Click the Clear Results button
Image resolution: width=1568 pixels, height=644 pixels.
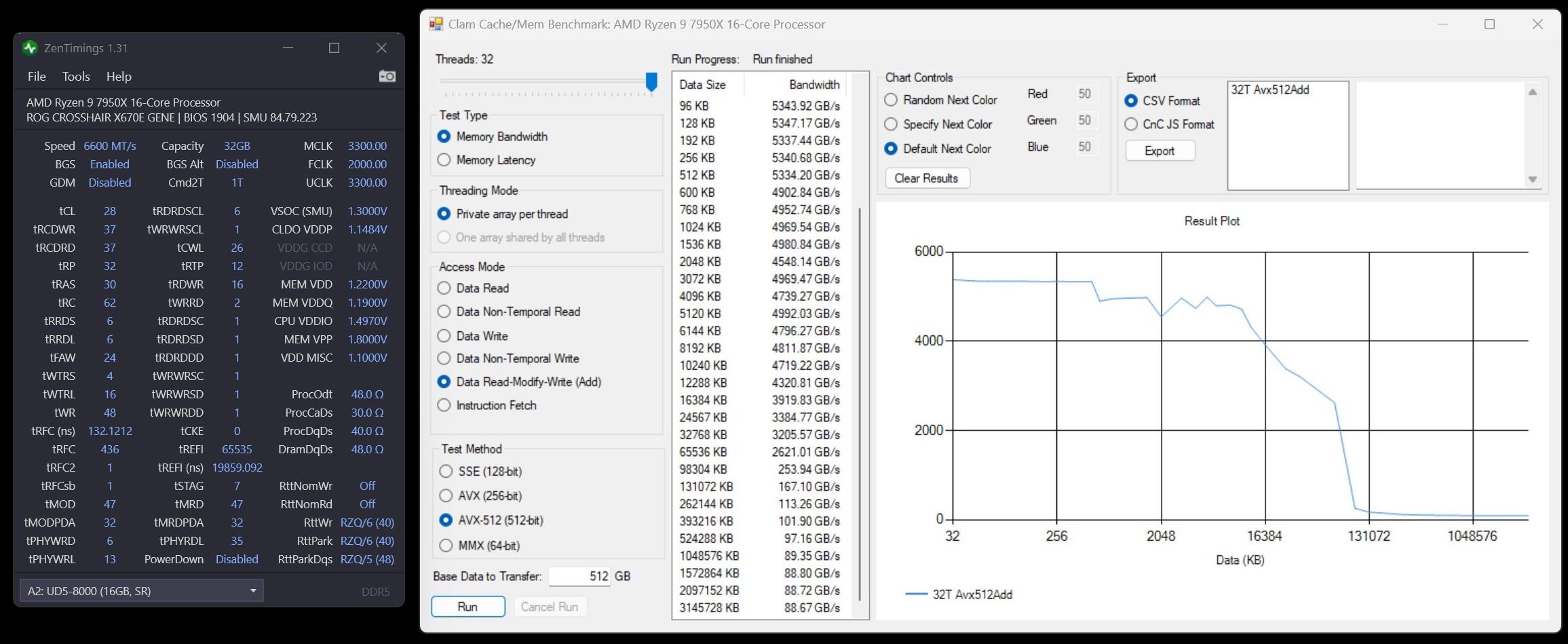click(x=927, y=178)
